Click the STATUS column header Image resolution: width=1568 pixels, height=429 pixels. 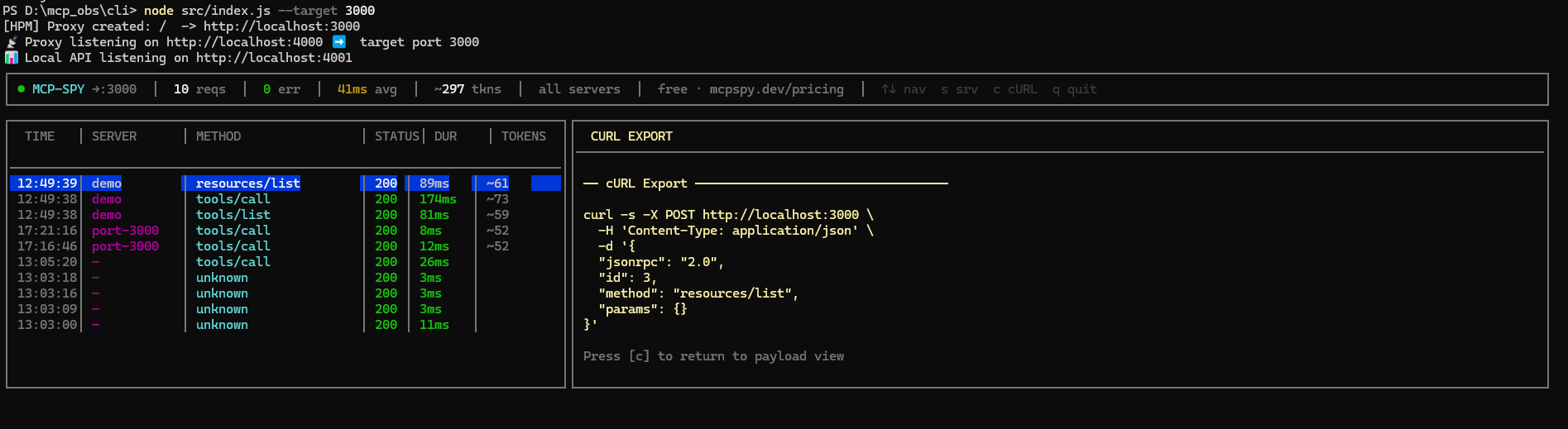397,136
